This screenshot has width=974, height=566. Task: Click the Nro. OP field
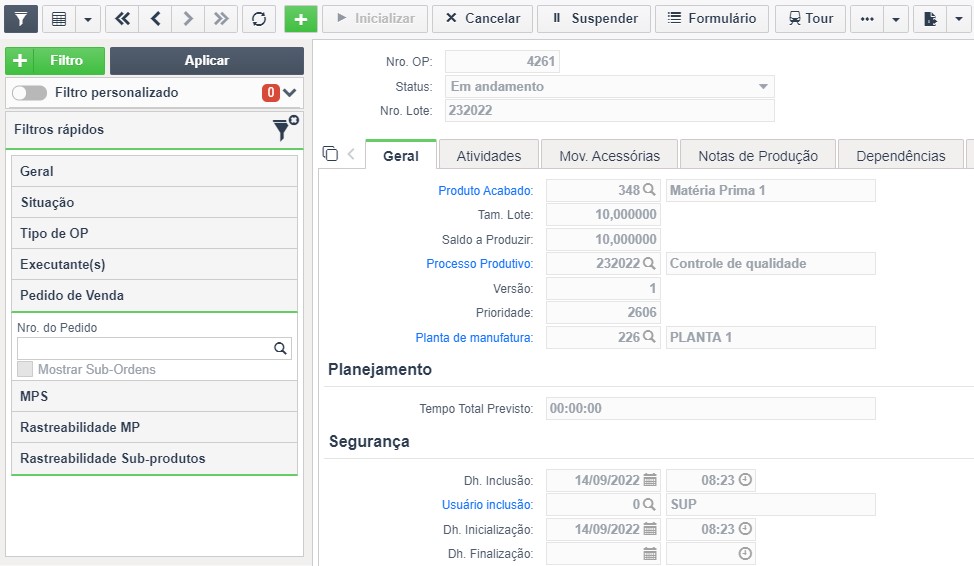pyautogui.click(x=502, y=62)
